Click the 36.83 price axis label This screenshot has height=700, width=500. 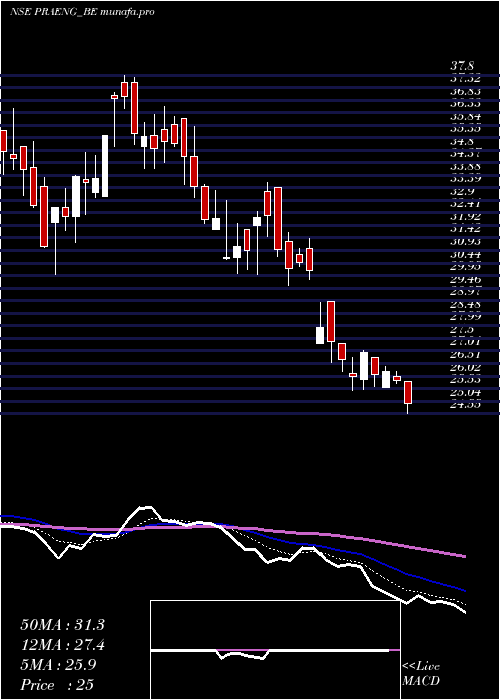(x=465, y=91)
